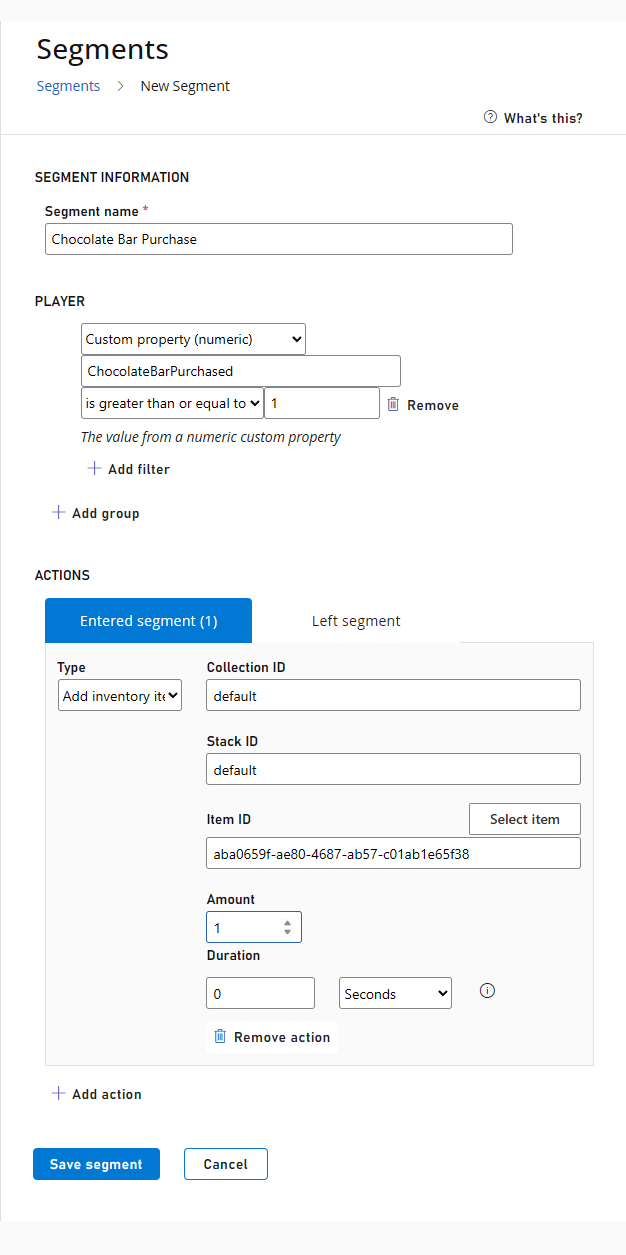Click the What's this help icon
626x1255 pixels.
pyautogui.click(x=490, y=117)
